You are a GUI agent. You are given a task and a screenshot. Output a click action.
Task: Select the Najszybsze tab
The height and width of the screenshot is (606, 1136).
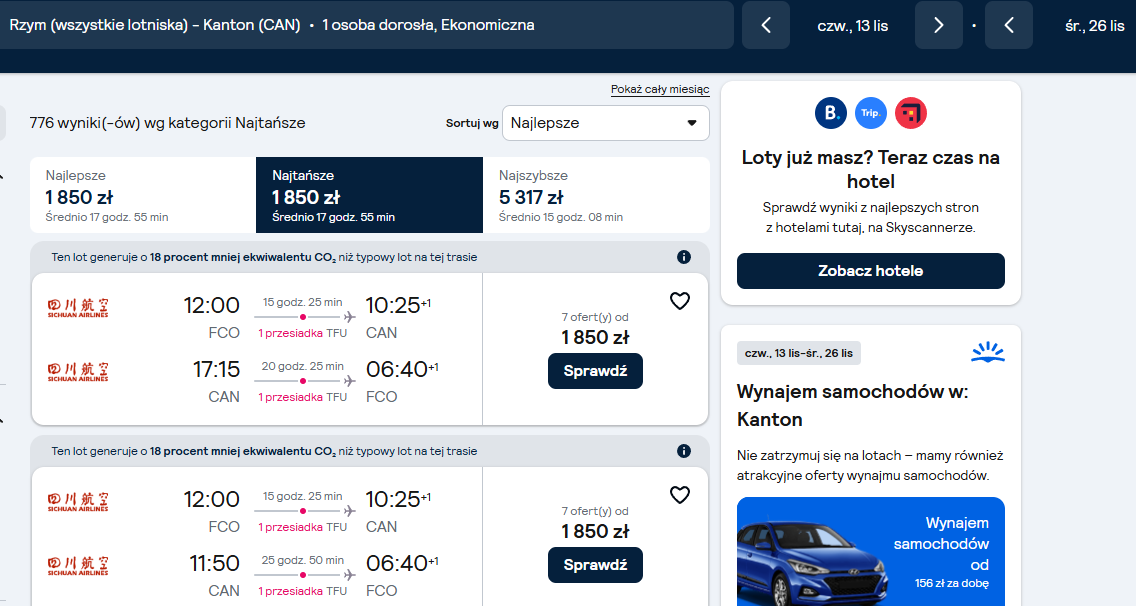(x=596, y=195)
